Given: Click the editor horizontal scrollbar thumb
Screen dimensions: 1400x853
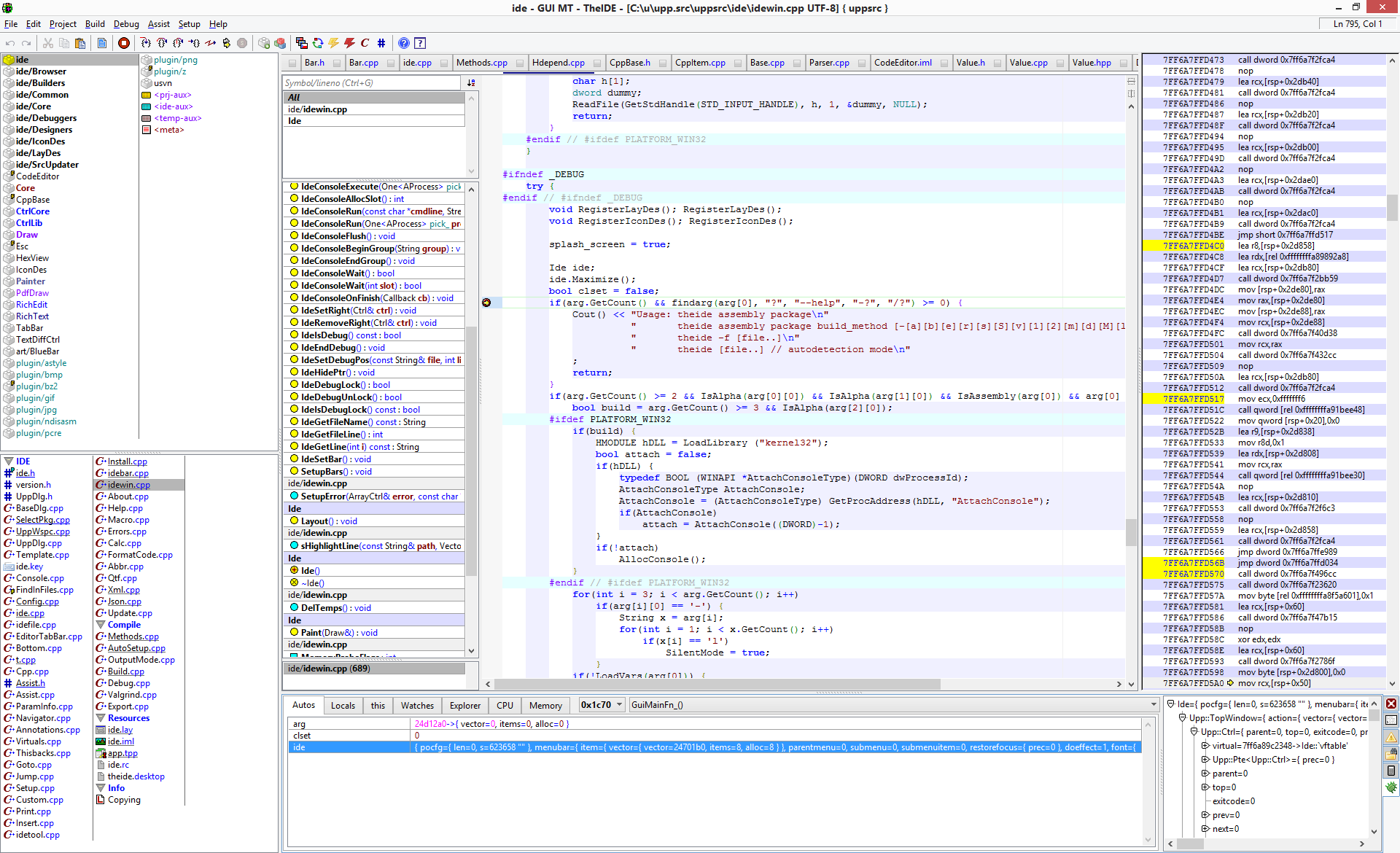Looking at the screenshot, I should pos(717,685).
